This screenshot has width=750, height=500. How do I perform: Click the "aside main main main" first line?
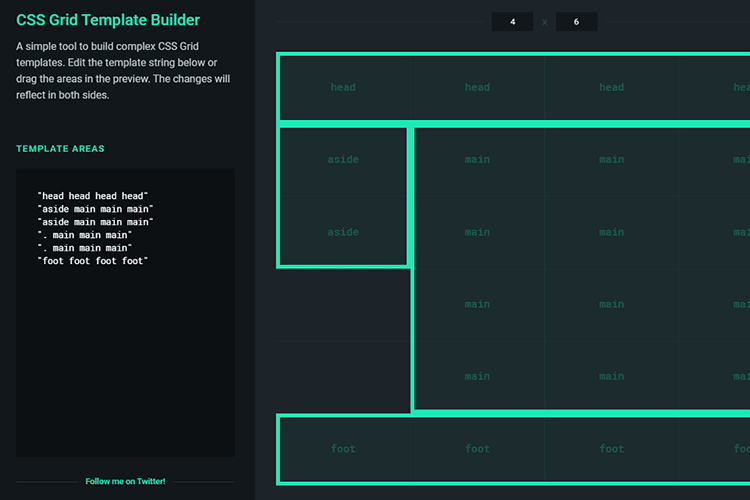pyautogui.click(x=95, y=209)
